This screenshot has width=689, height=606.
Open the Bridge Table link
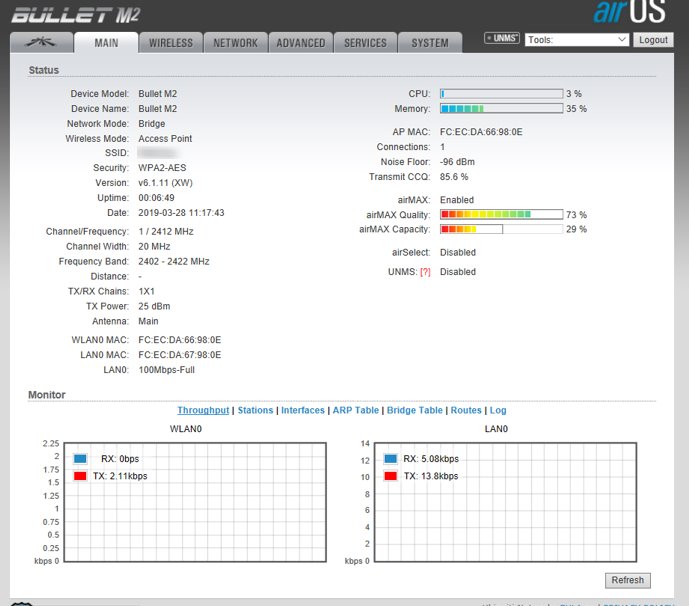pyautogui.click(x=414, y=410)
